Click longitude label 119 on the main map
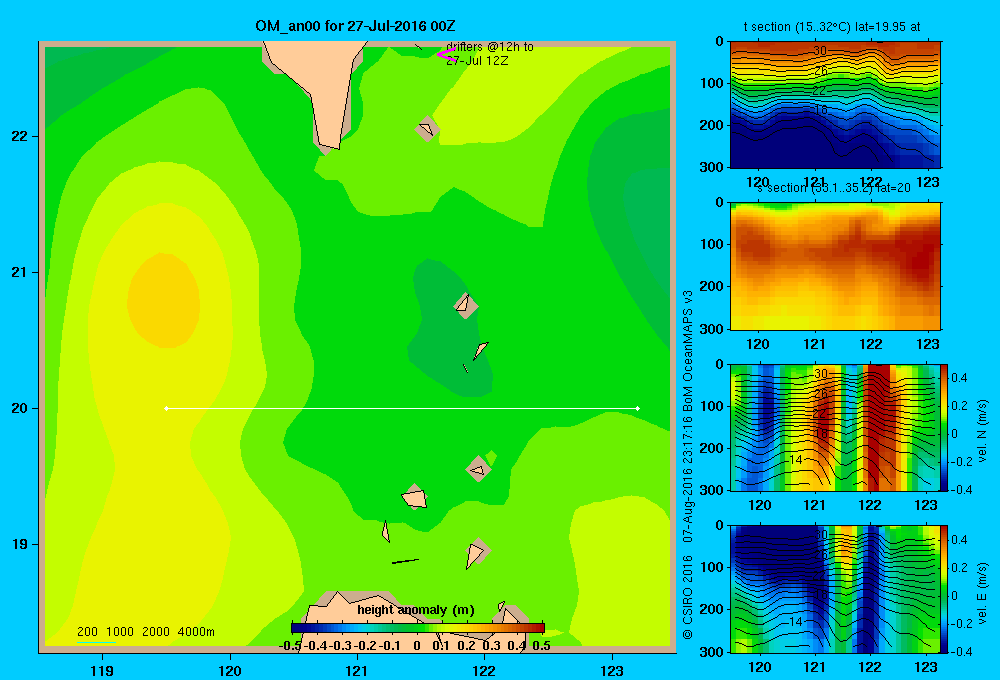 tap(102, 670)
